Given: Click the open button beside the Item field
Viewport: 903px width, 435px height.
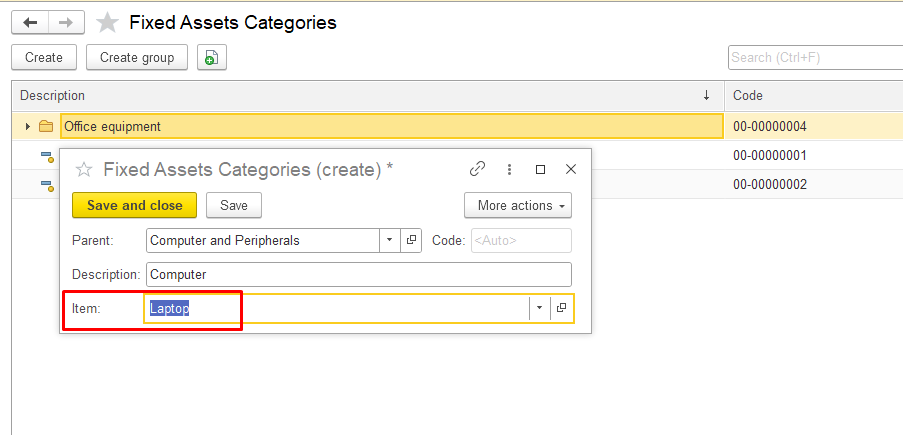Looking at the screenshot, I should [562, 308].
